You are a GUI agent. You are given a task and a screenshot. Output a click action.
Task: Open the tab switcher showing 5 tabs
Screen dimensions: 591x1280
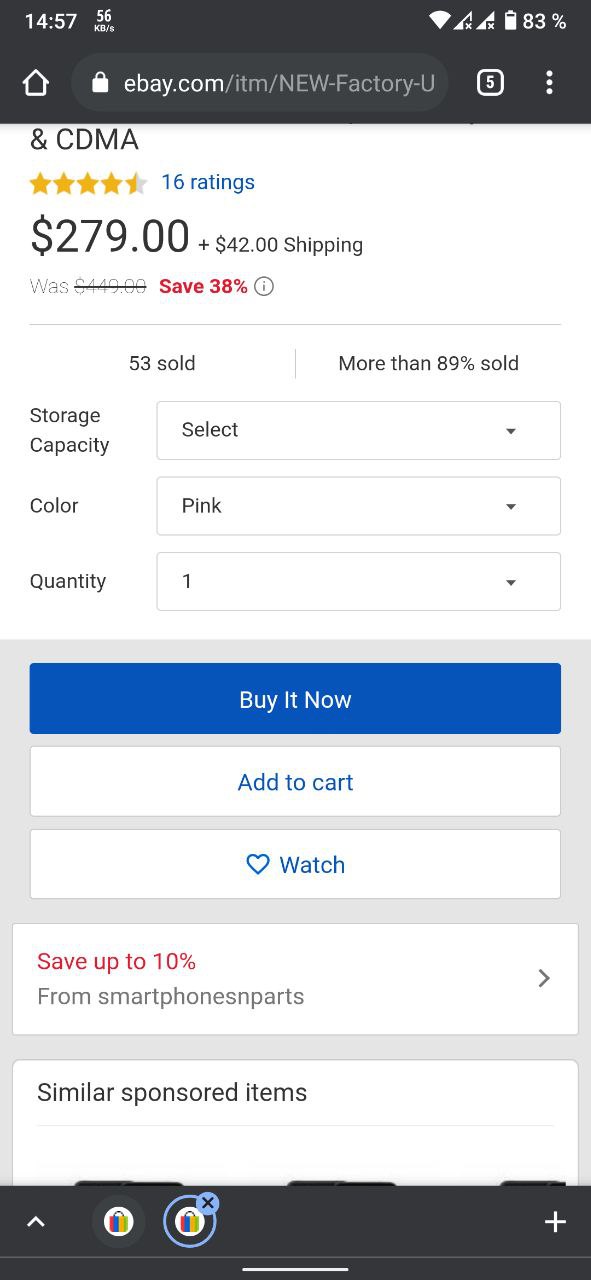pyautogui.click(x=489, y=83)
